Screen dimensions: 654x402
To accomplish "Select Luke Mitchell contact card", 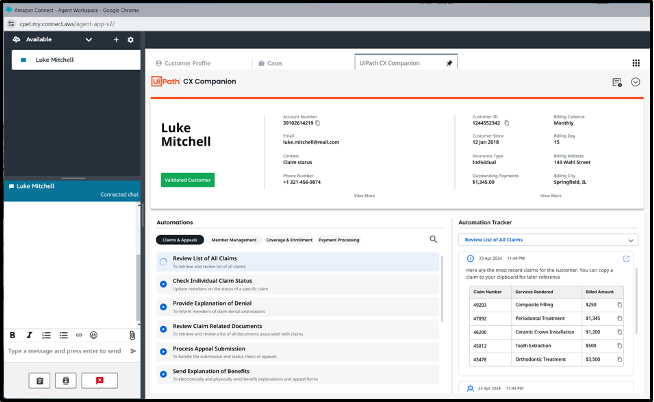I will (x=76, y=60).
